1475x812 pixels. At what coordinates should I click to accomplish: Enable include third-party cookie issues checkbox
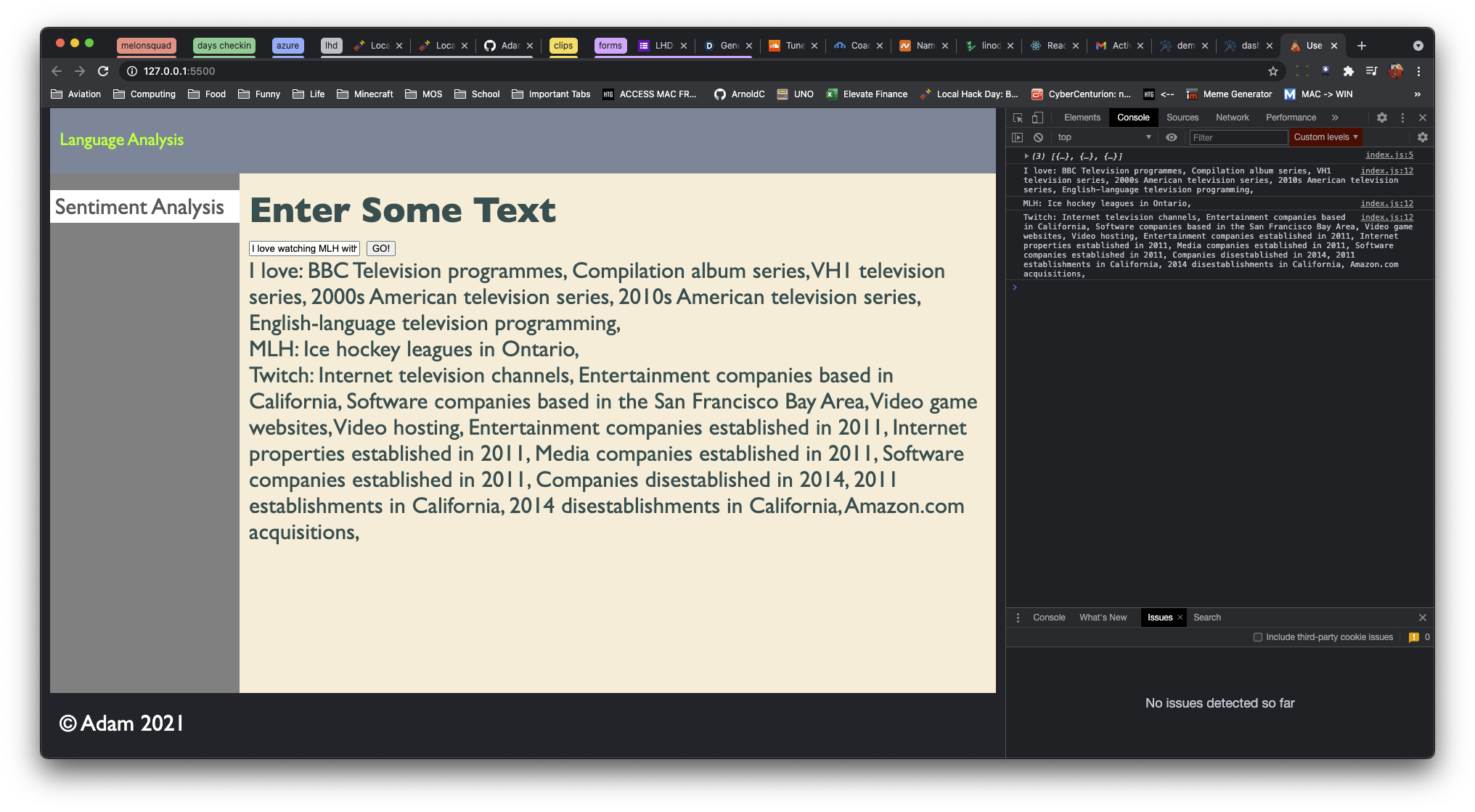pos(1258,637)
